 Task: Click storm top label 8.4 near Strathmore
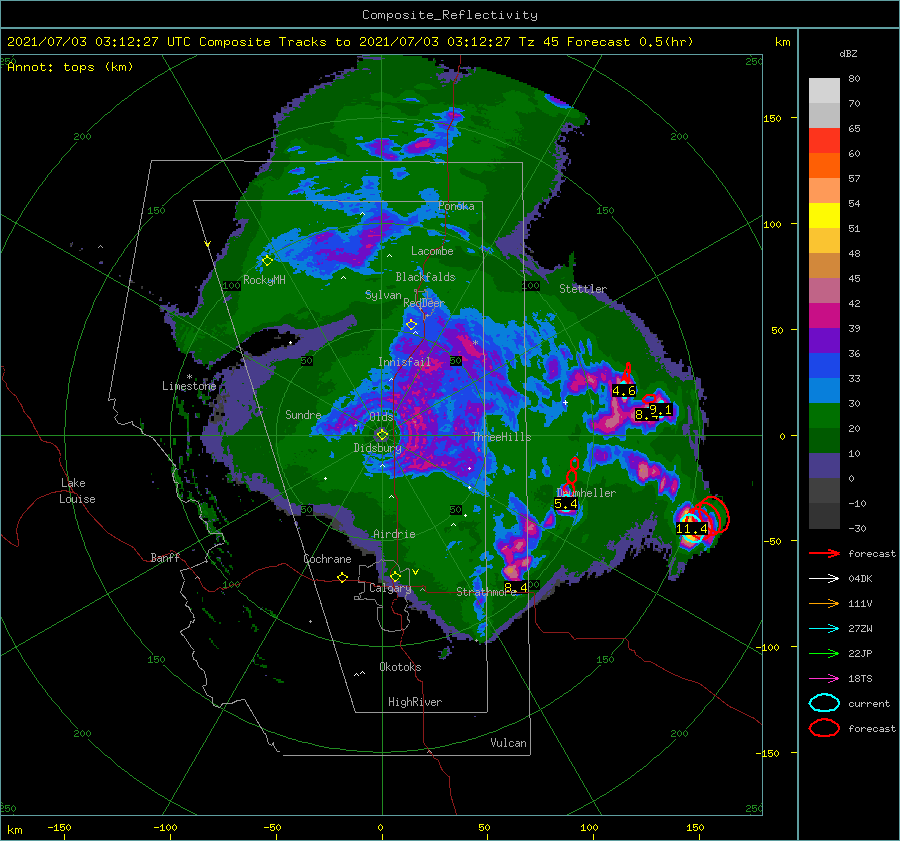[515, 588]
